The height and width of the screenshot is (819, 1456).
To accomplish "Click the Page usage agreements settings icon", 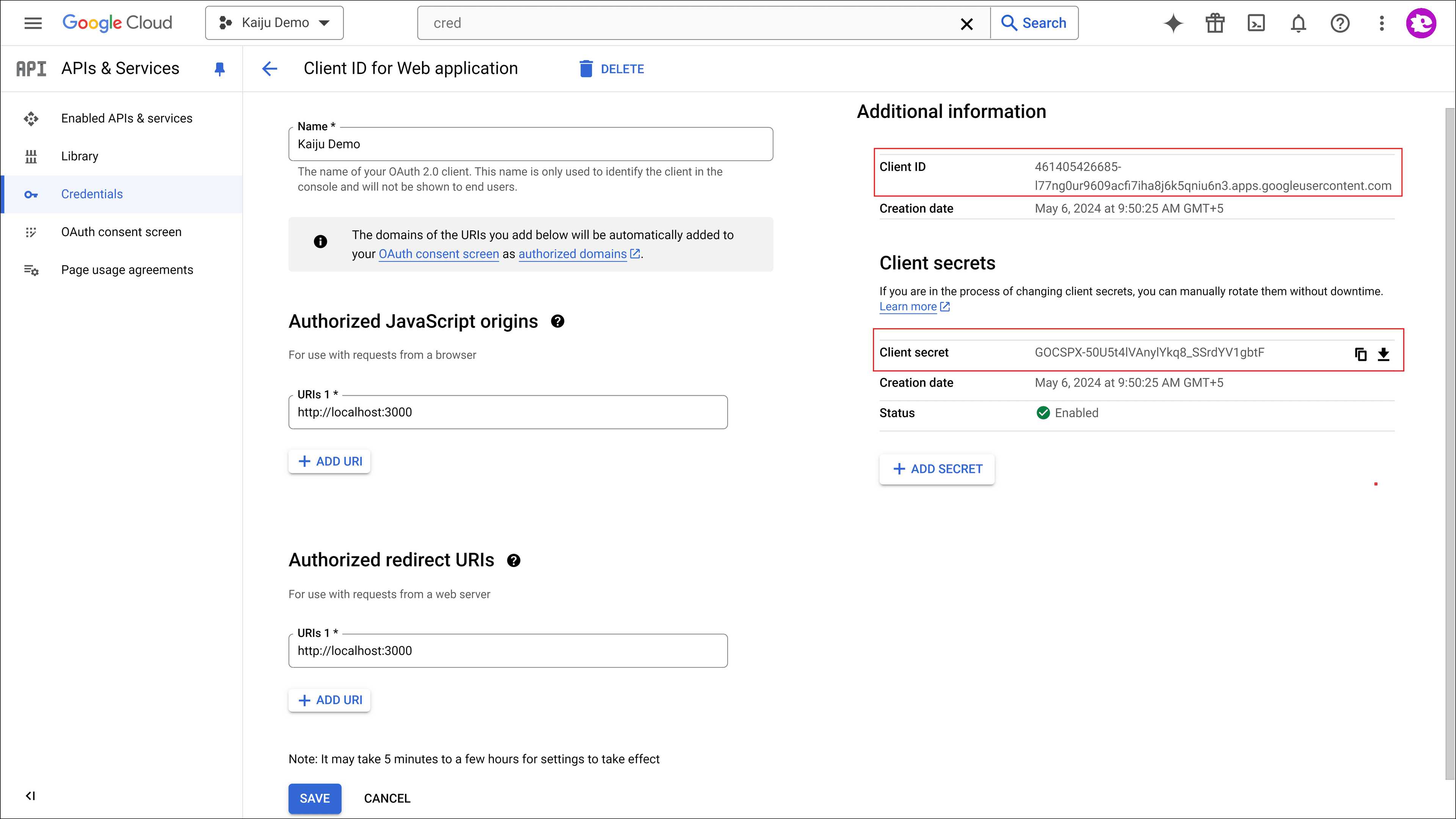I will tap(31, 270).
